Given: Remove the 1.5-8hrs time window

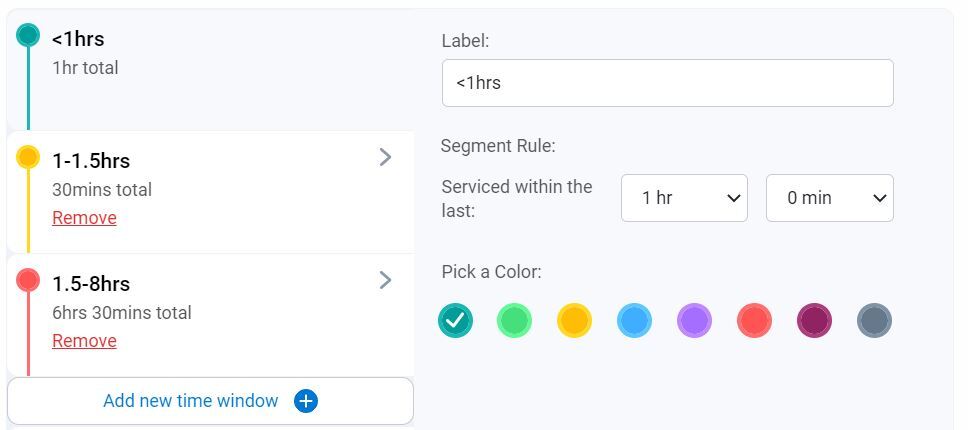Looking at the screenshot, I should [x=84, y=341].
